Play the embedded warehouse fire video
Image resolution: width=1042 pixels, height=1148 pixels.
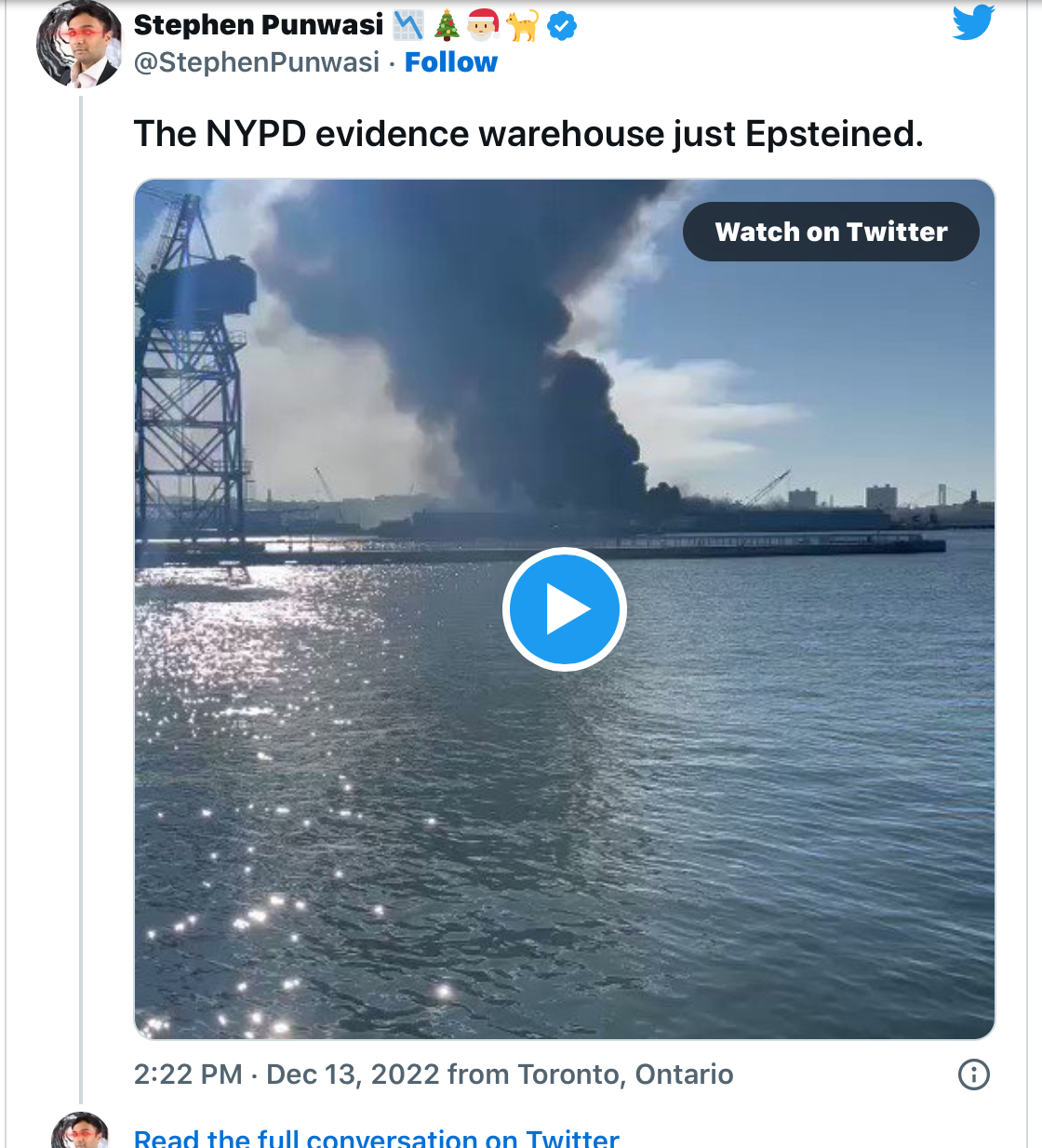point(564,609)
